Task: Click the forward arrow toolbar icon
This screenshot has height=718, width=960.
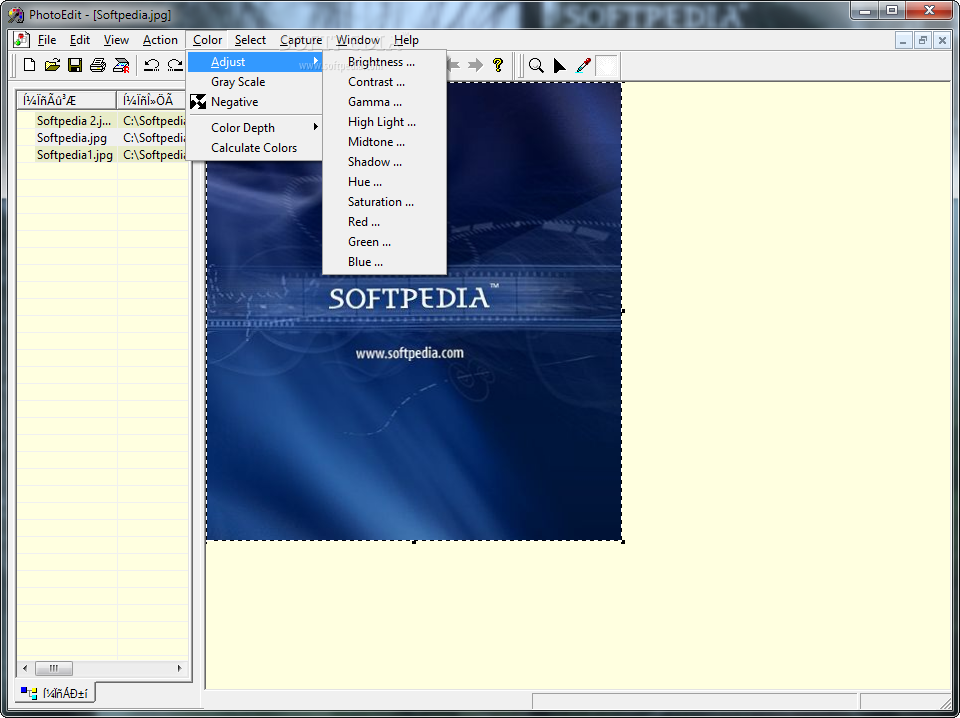Action: [475, 65]
